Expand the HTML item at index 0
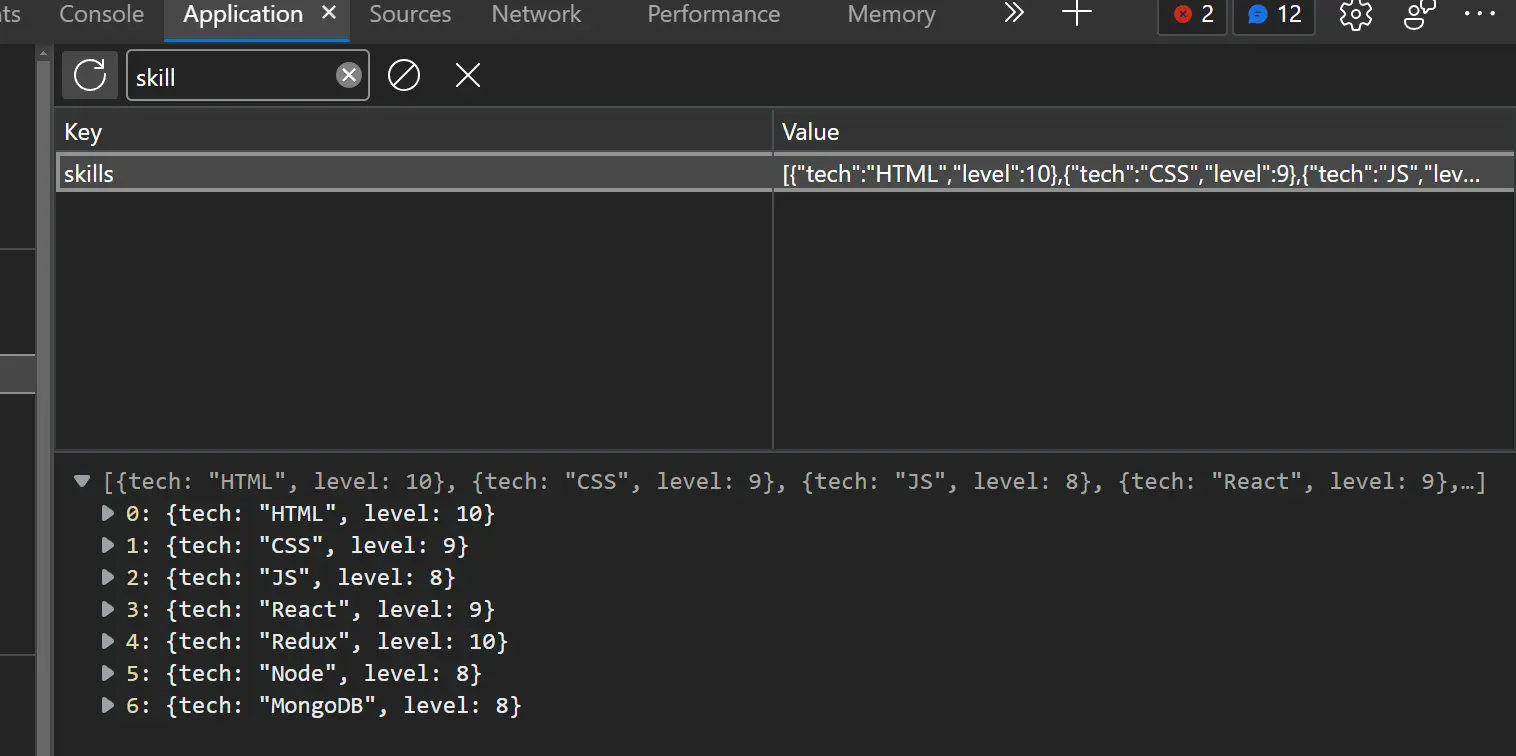 point(108,514)
